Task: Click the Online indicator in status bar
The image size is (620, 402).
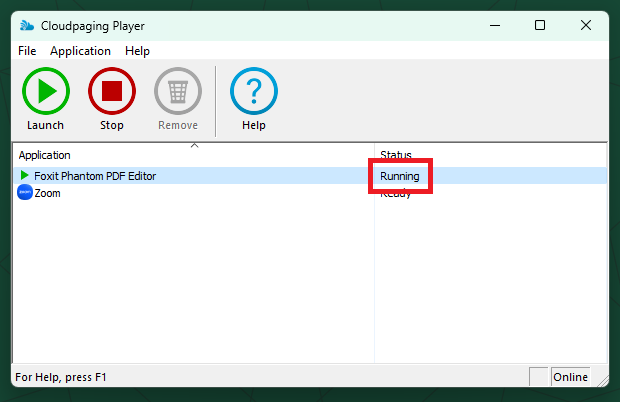Action: click(x=570, y=377)
